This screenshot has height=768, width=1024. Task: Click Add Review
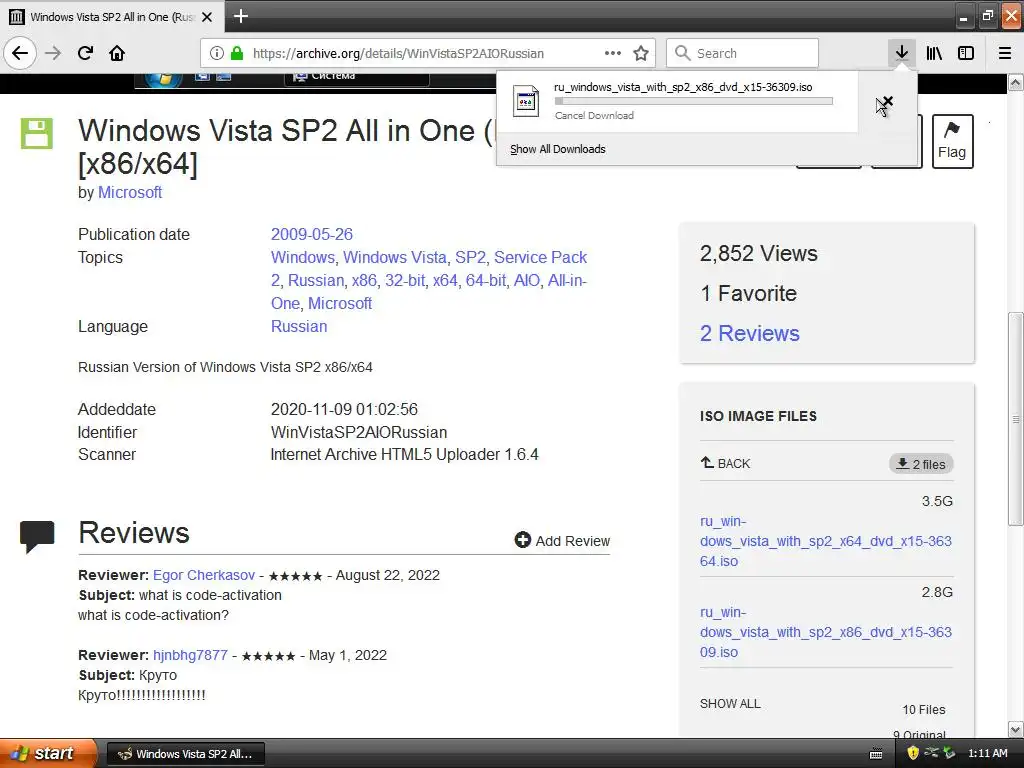click(x=562, y=541)
